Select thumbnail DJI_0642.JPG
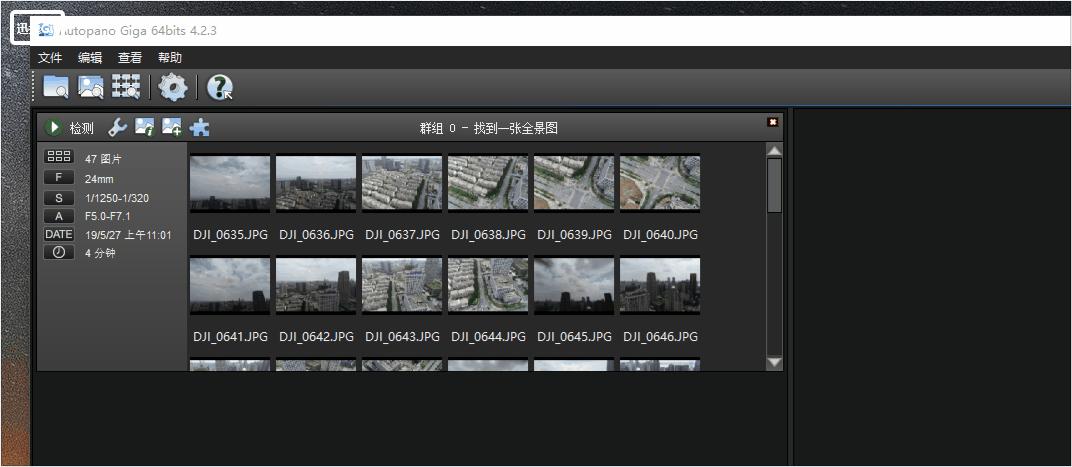 [x=316, y=285]
